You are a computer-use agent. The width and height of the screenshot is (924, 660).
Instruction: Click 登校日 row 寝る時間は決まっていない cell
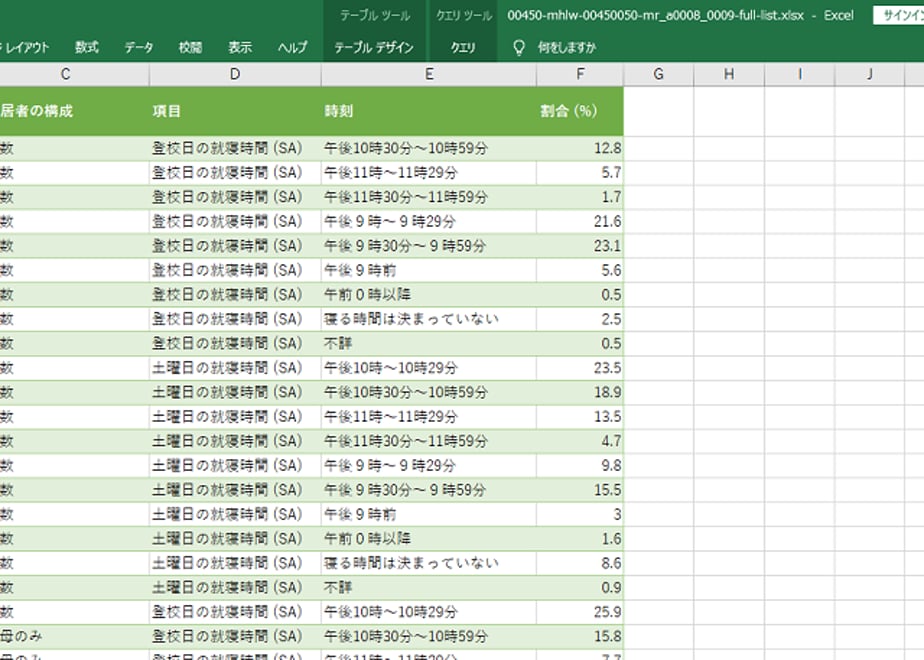click(429, 319)
